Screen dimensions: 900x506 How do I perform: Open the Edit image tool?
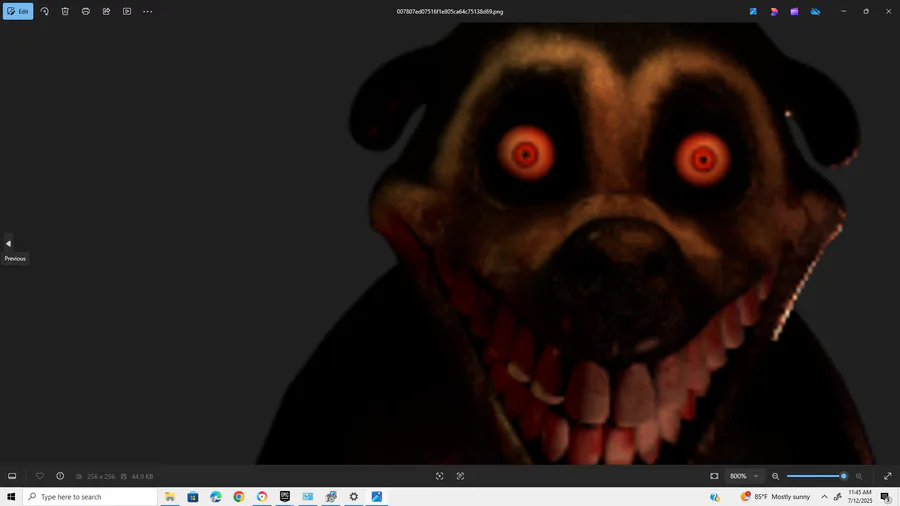(18, 11)
